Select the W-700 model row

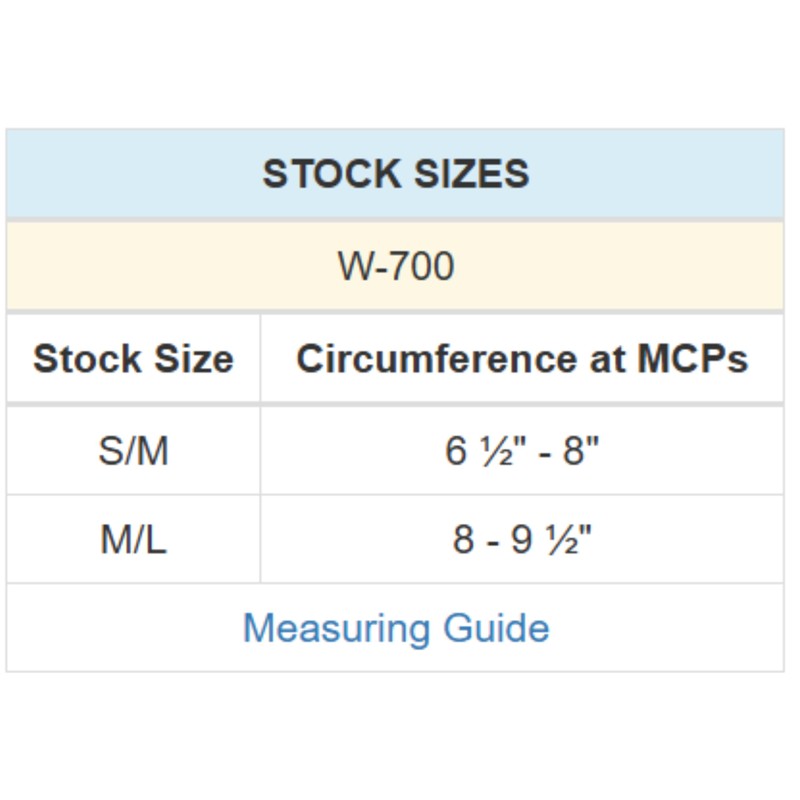click(x=396, y=266)
